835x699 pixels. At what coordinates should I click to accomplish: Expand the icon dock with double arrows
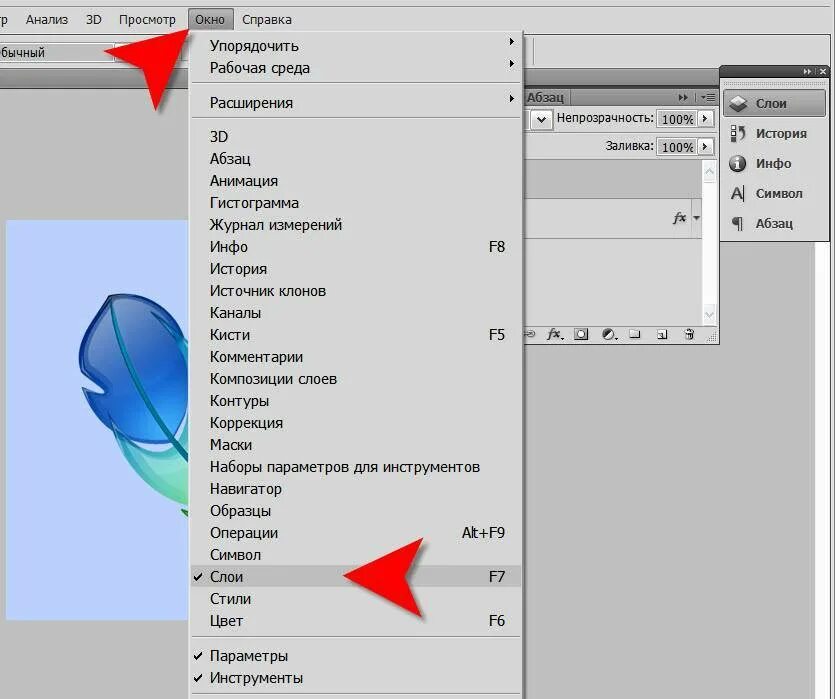(x=808, y=71)
